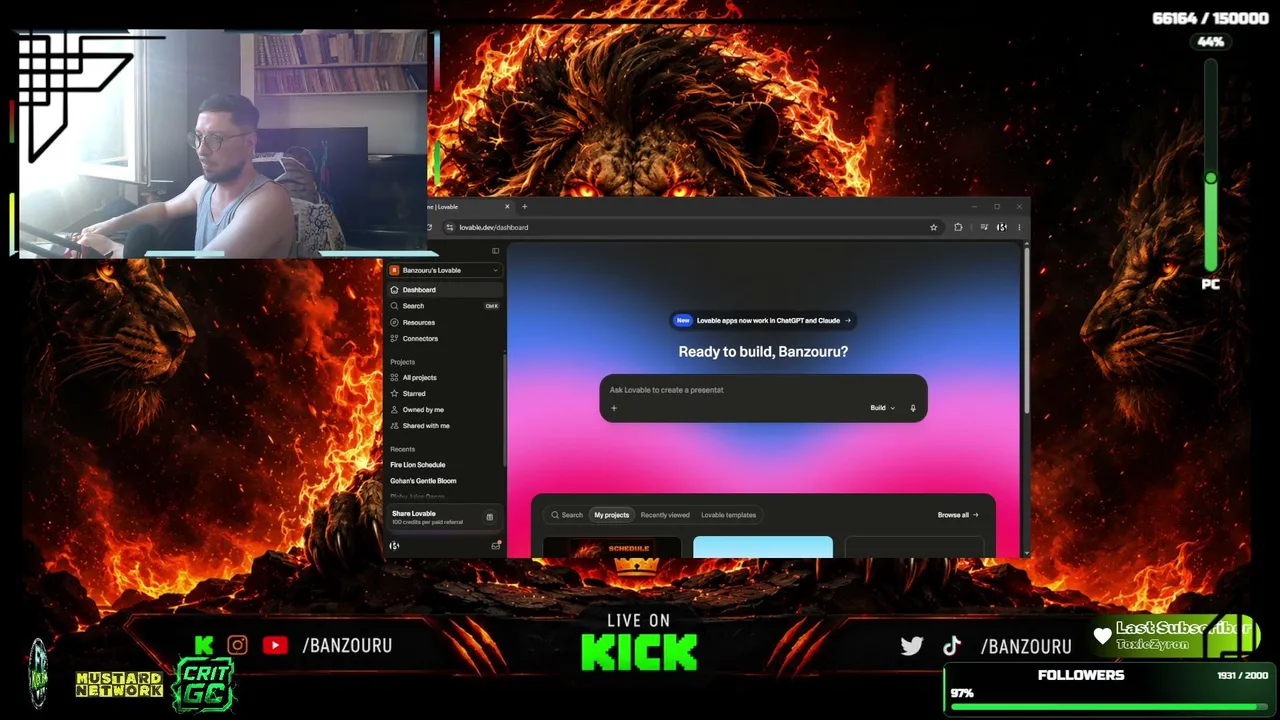Screen dimensions: 1280x720
Task: Click the microphone icon in prompt box
Action: click(x=913, y=408)
